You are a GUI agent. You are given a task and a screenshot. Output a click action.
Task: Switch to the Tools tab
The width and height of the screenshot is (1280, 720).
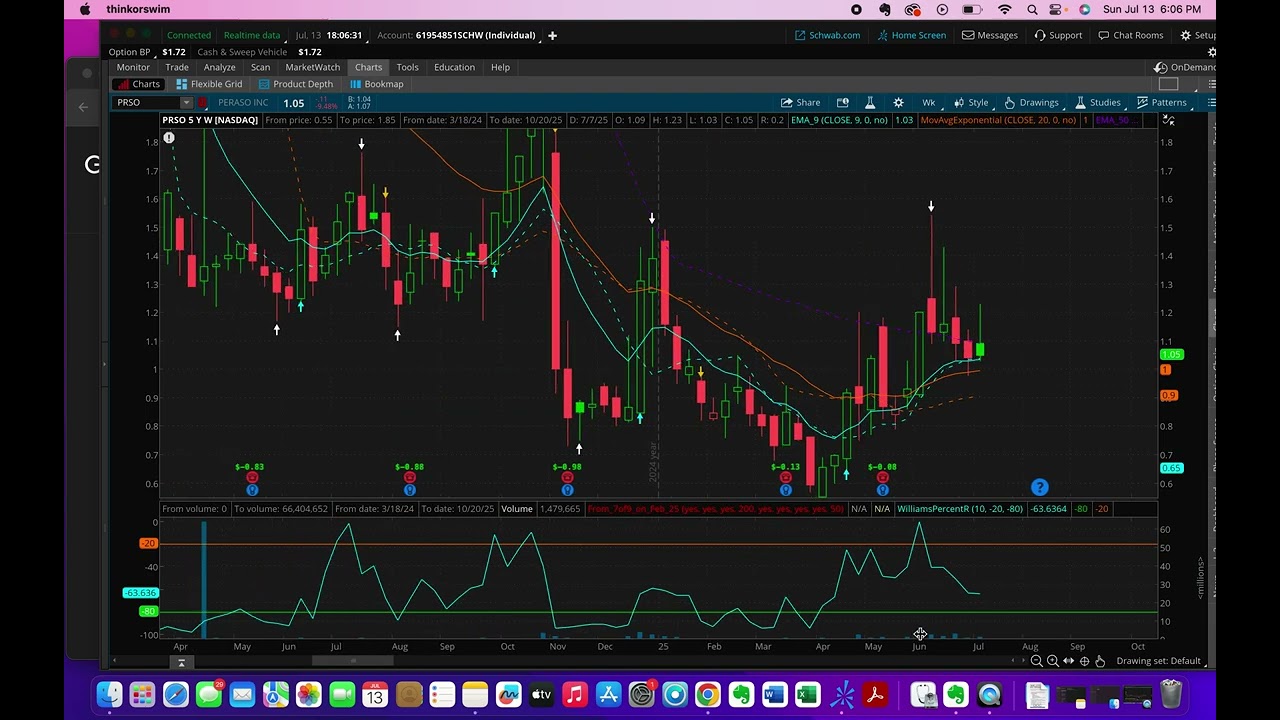pyautogui.click(x=407, y=67)
